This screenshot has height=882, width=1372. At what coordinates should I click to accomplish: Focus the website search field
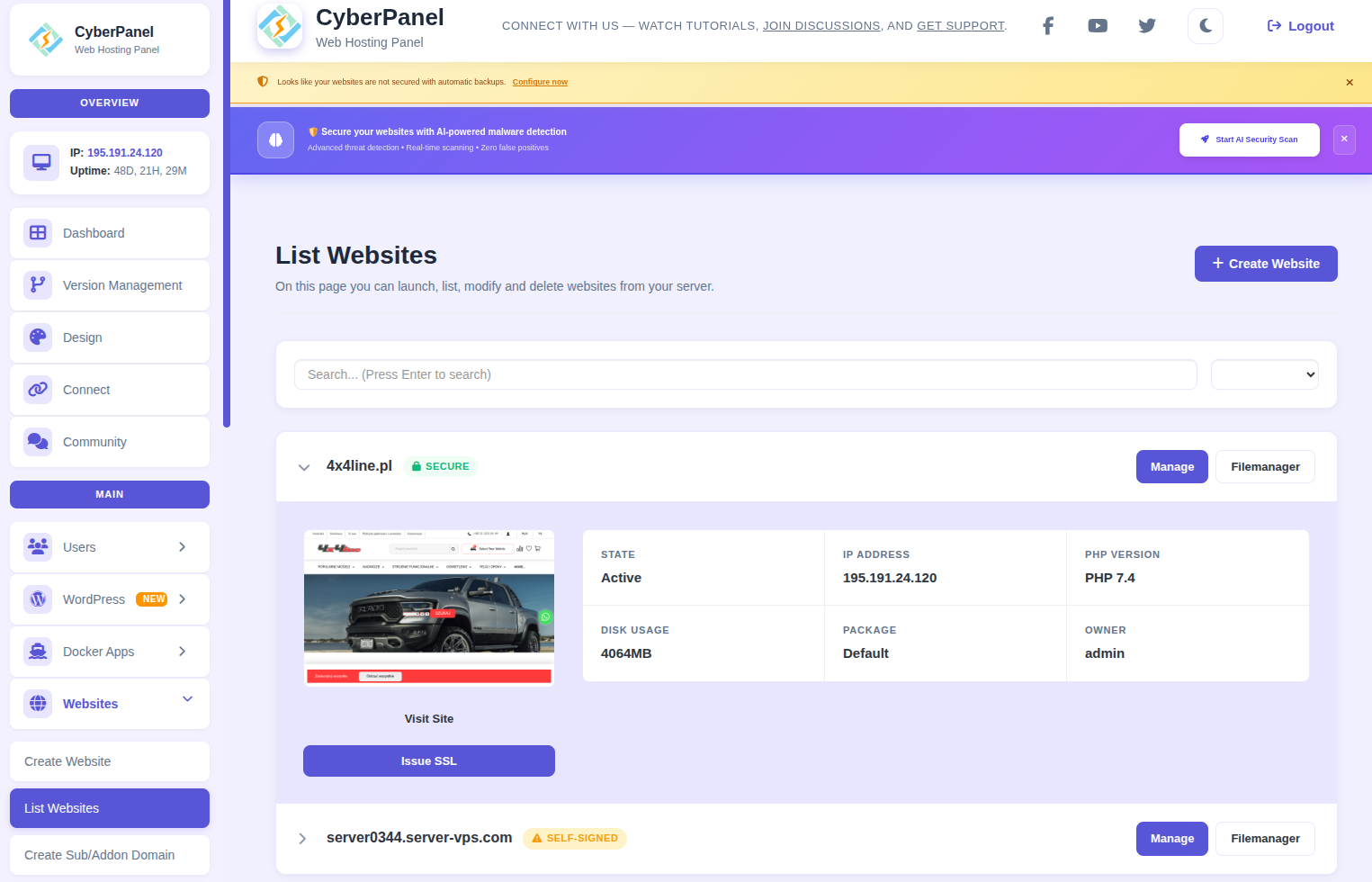[x=746, y=374]
